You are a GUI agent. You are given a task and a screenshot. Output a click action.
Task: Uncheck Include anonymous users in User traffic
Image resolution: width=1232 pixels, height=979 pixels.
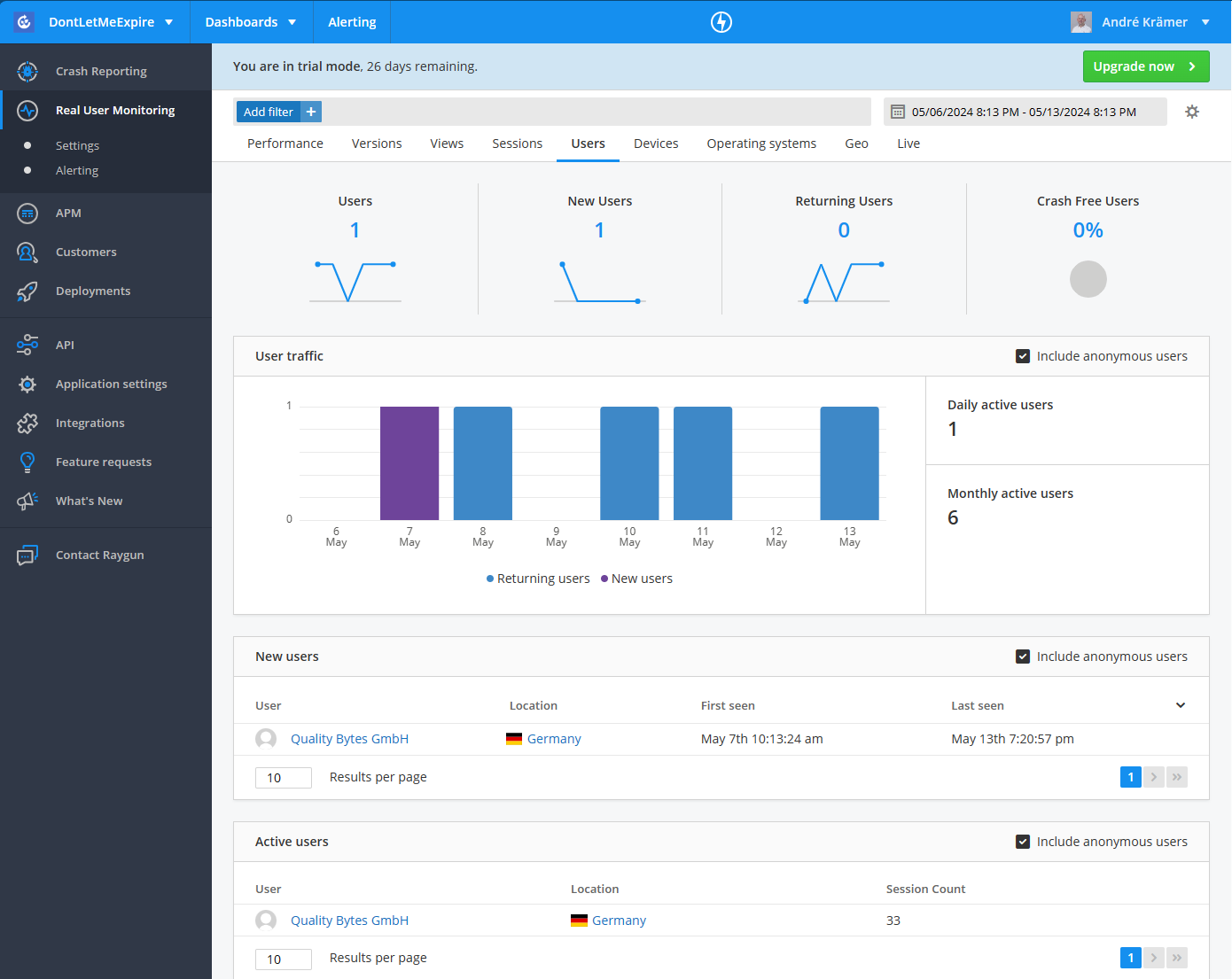click(x=1023, y=355)
